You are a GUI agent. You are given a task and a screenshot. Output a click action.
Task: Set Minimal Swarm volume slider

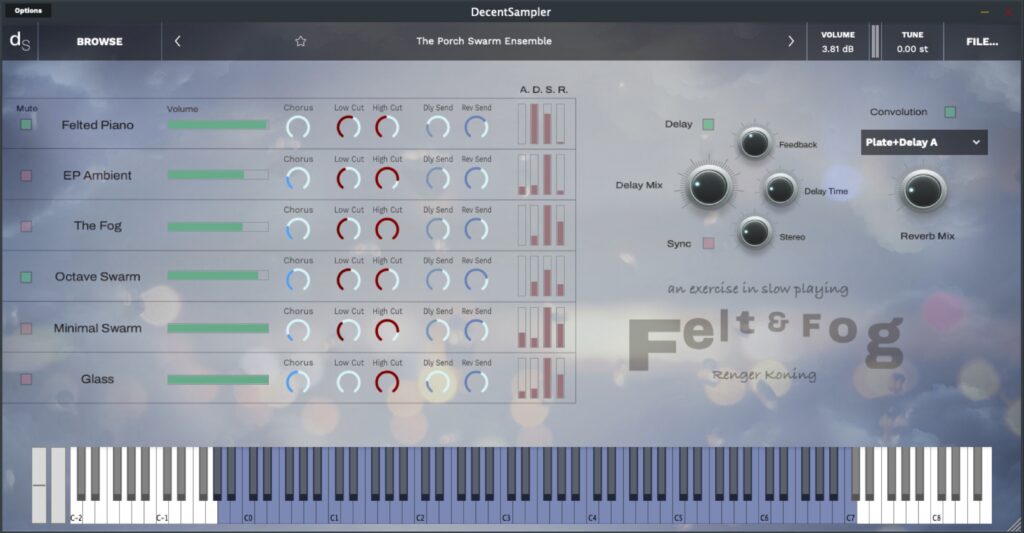[217, 328]
